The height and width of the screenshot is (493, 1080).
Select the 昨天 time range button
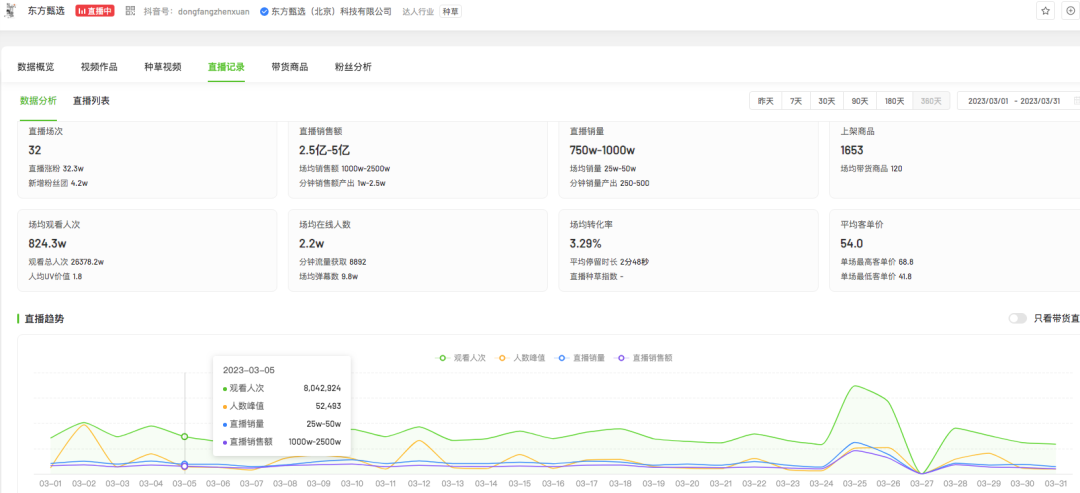coord(766,101)
